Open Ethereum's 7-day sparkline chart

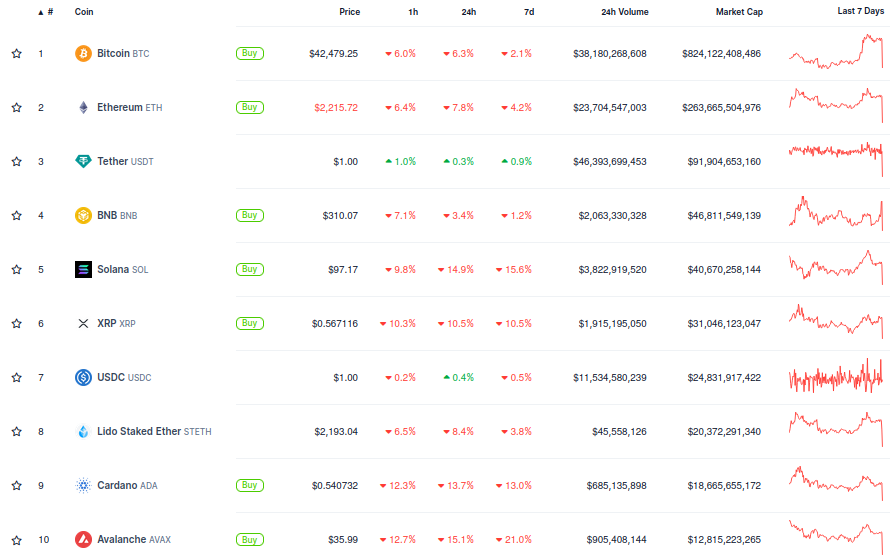pyautogui.click(x=836, y=105)
